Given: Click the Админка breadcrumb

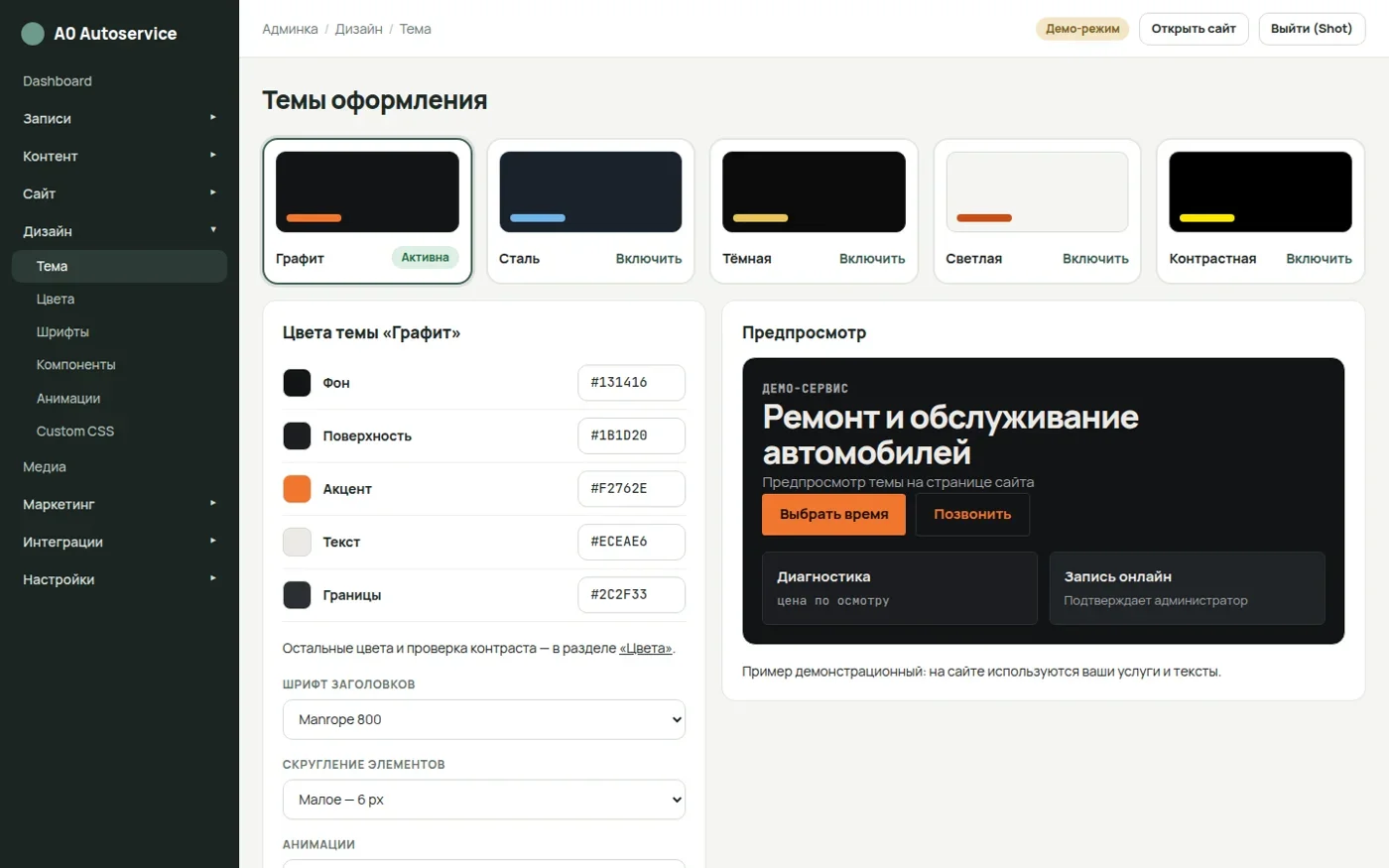Looking at the screenshot, I should 290,29.
